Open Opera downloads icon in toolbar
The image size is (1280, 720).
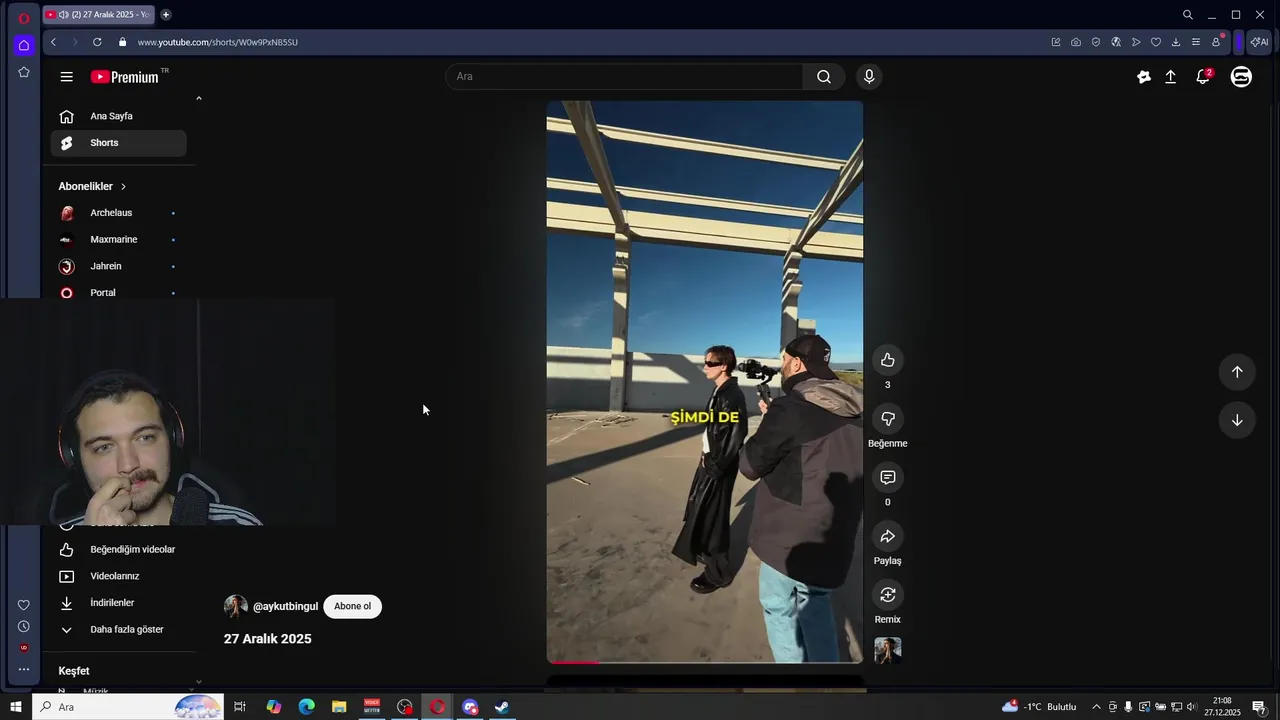tap(1176, 42)
